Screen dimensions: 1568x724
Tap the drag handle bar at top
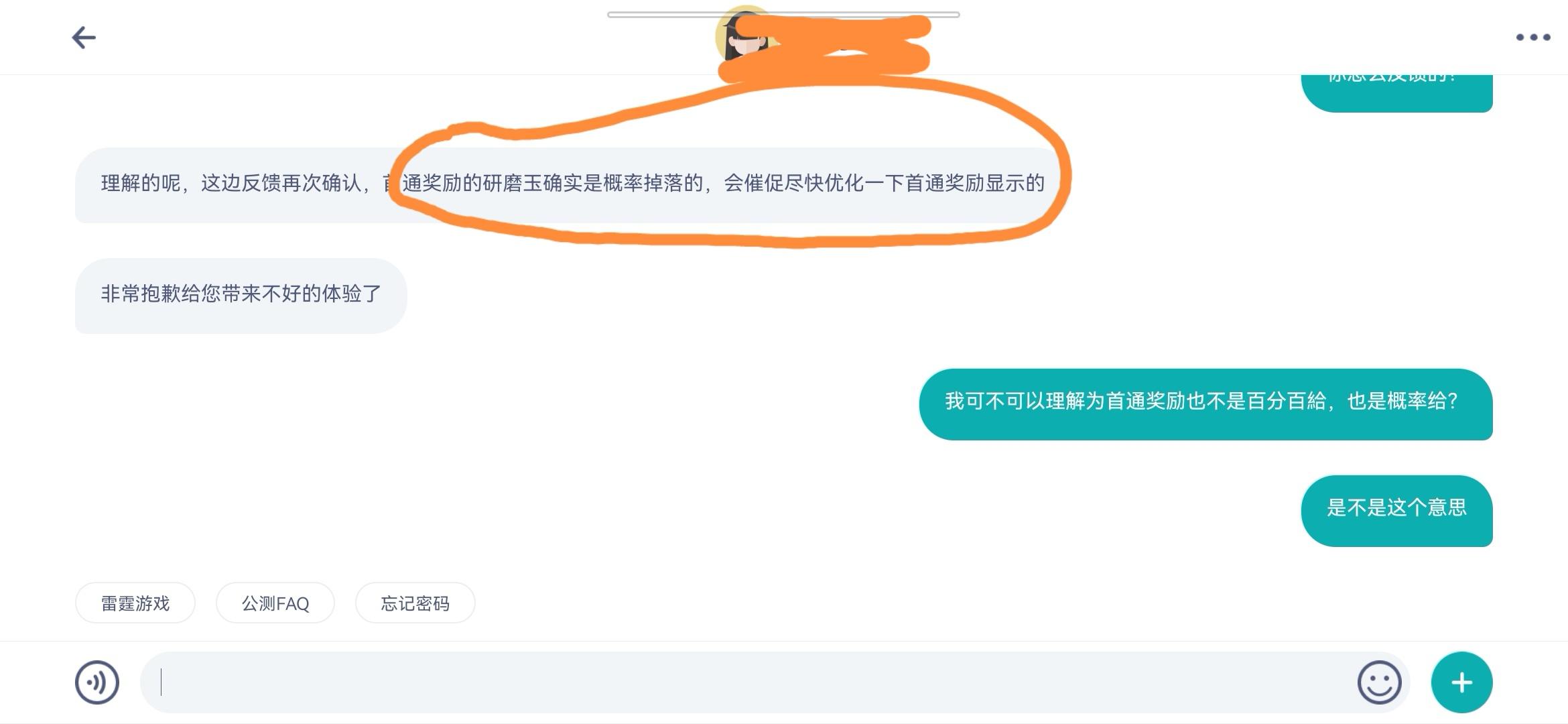[x=783, y=14]
